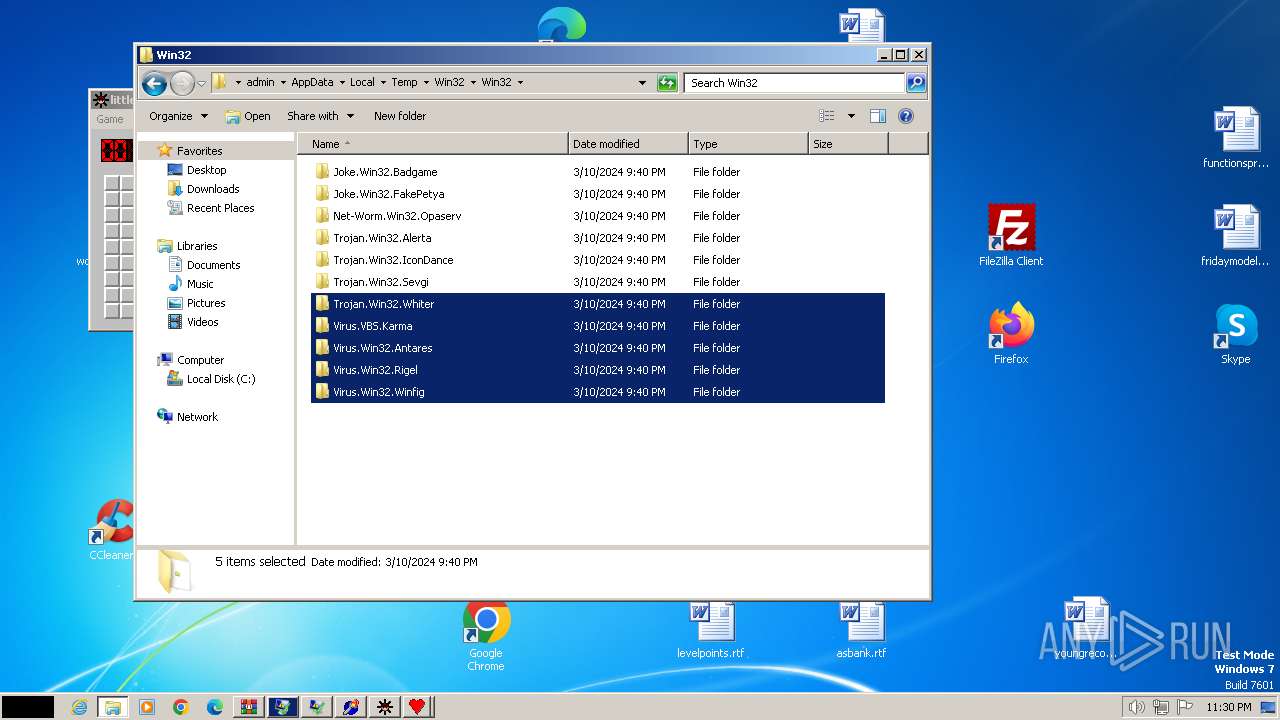The image size is (1280, 720).
Task: Click the Forward navigation arrow in Explorer
Action: coord(182,83)
